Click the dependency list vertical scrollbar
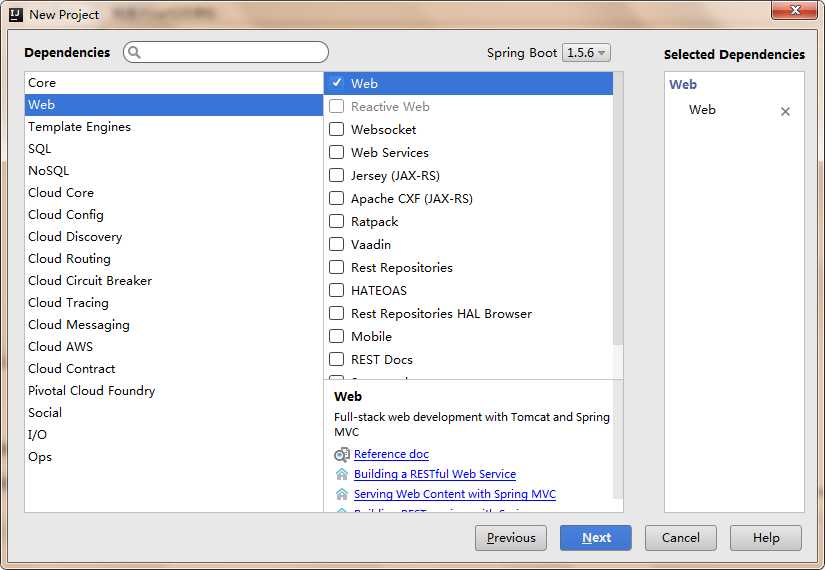 click(618, 208)
